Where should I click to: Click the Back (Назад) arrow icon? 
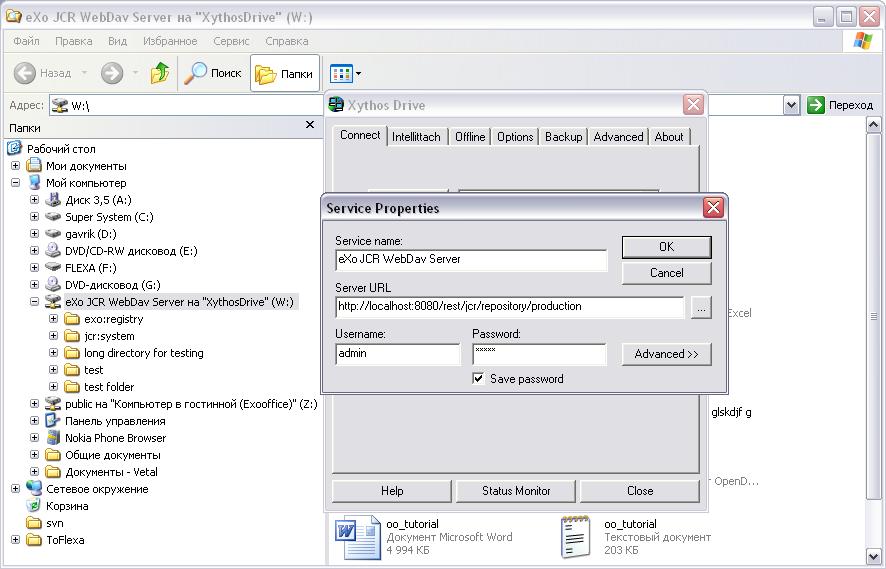(x=26, y=73)
